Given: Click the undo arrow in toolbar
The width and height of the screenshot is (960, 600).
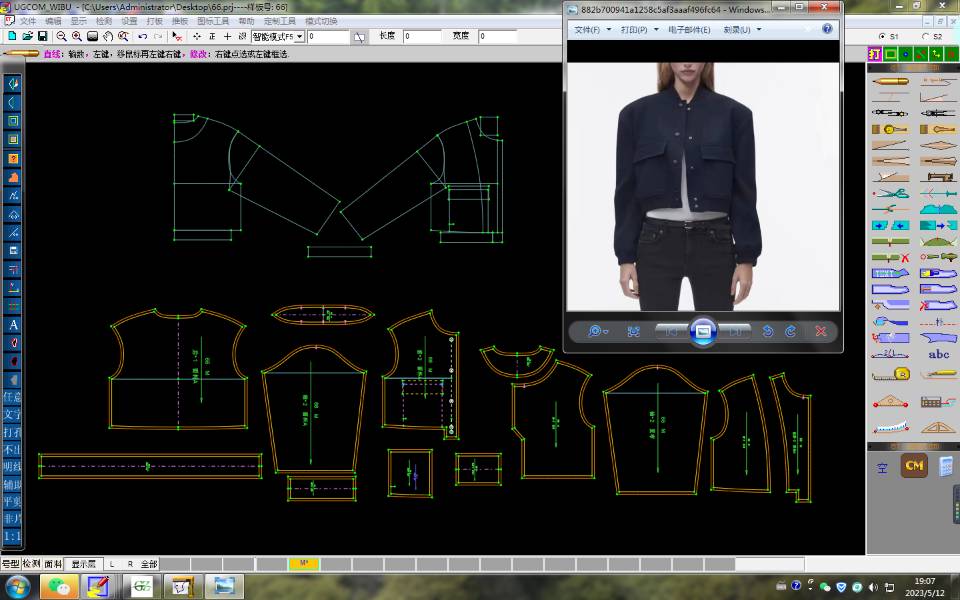Looking at the screenshot, I should [142, 36].
